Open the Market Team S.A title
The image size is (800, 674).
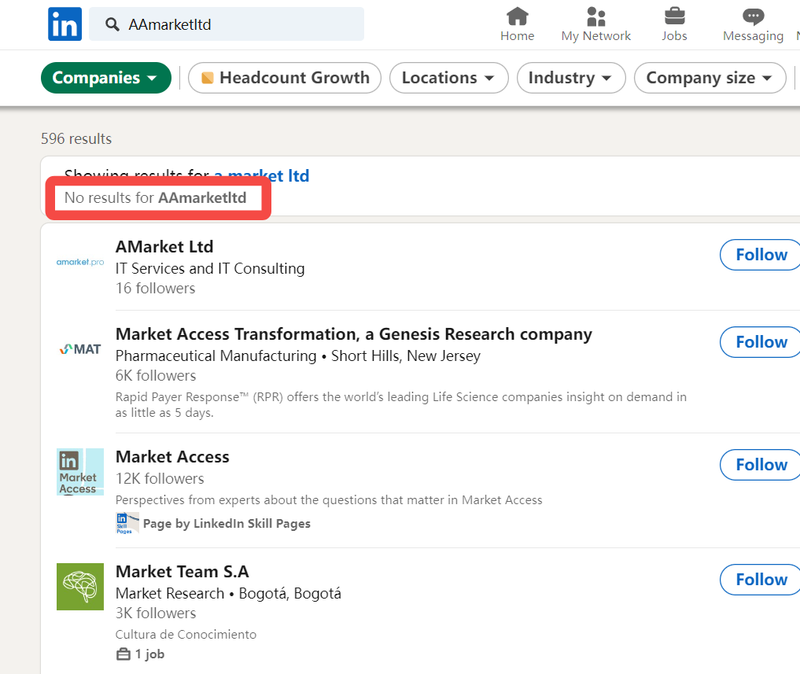[x=182, y=571]
